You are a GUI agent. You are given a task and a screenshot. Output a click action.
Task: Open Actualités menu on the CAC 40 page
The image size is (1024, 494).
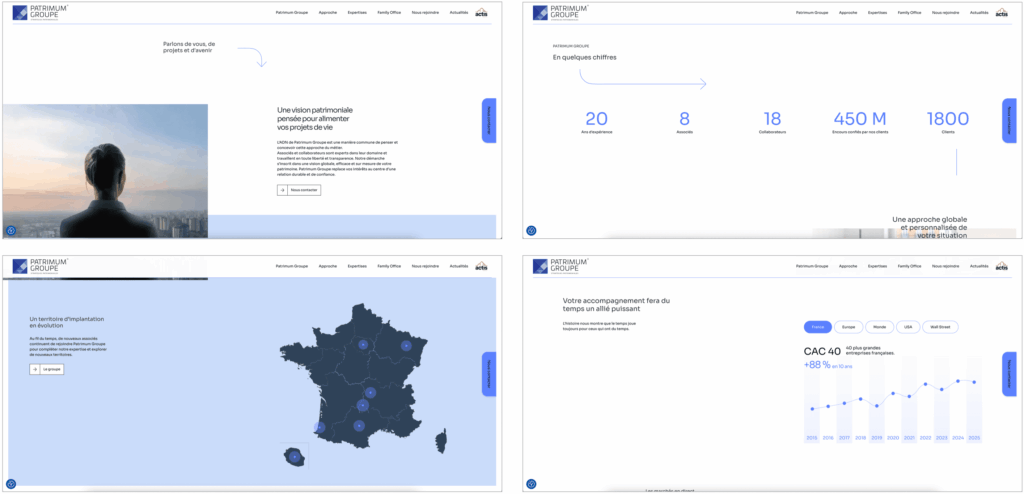pyautogui.click(x=979, y=266)
